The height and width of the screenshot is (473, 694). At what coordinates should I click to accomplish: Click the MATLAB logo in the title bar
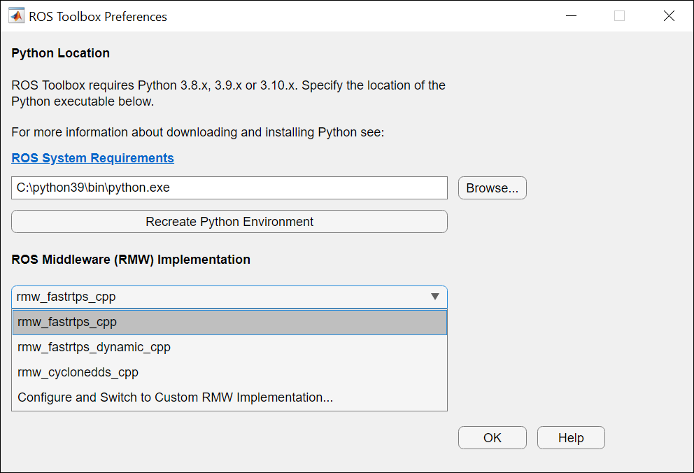pos(17,16)
